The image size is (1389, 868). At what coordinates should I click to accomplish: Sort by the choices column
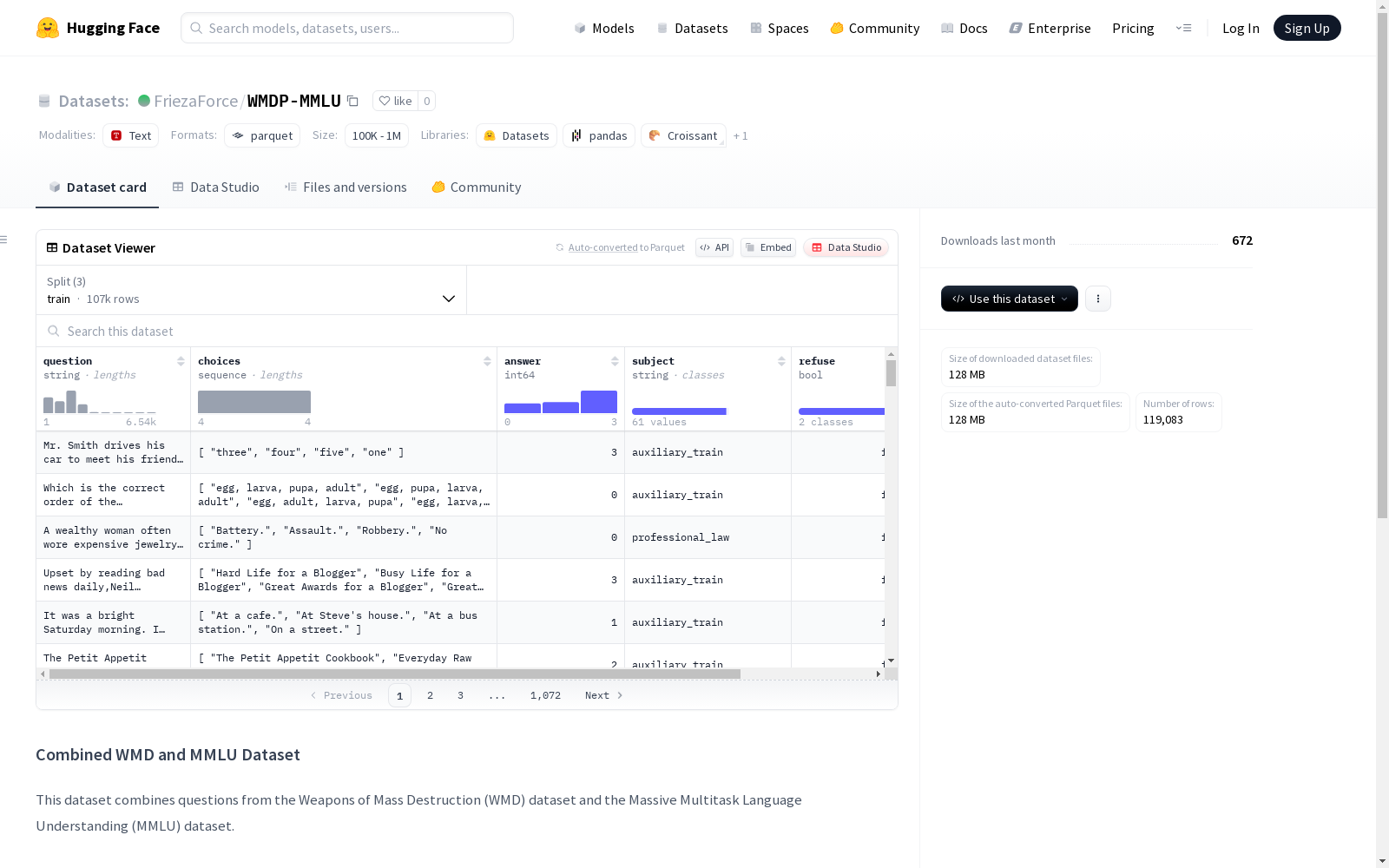coord(487,361)
